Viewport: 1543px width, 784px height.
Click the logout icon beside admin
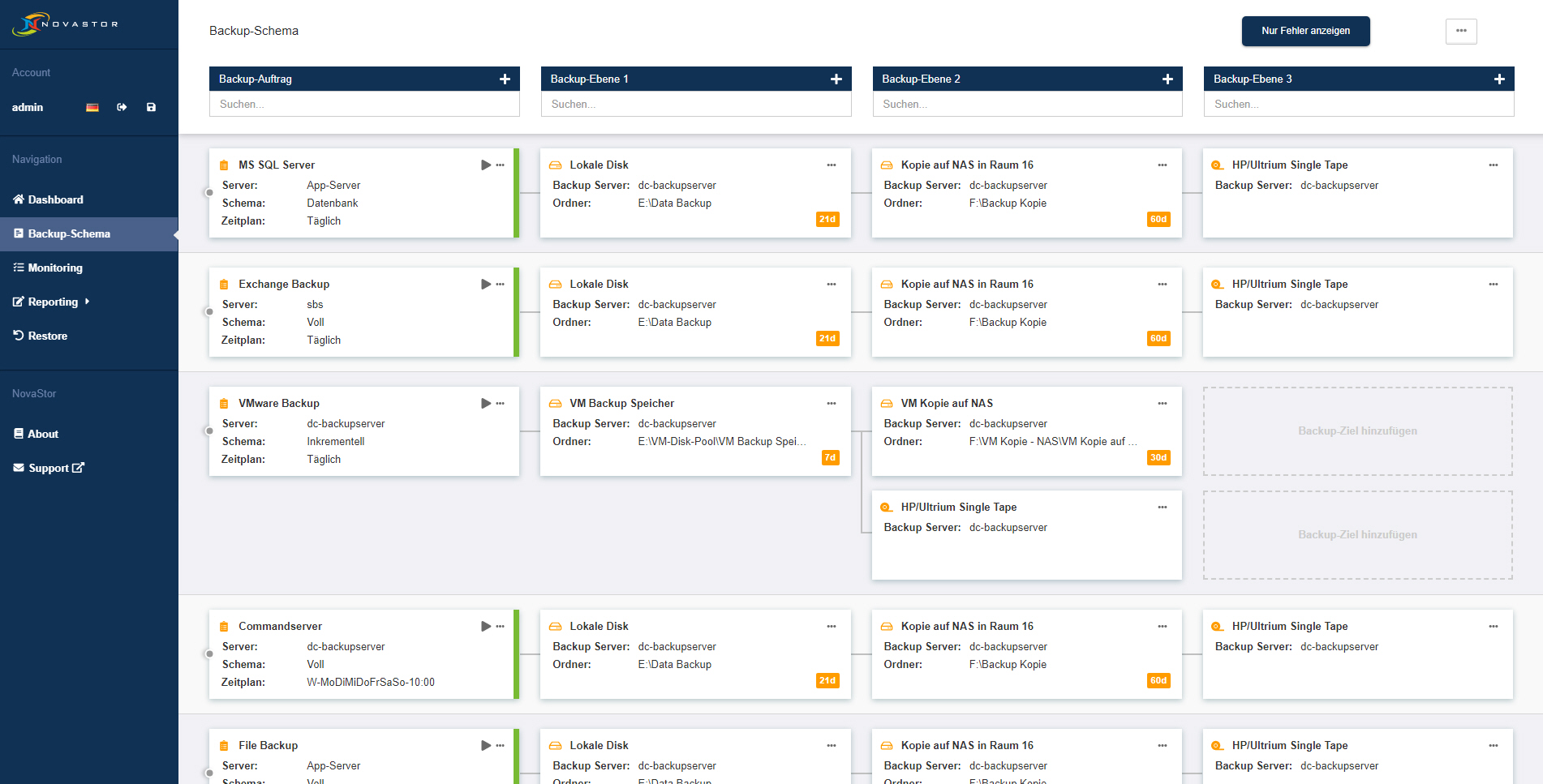[122, 107]
